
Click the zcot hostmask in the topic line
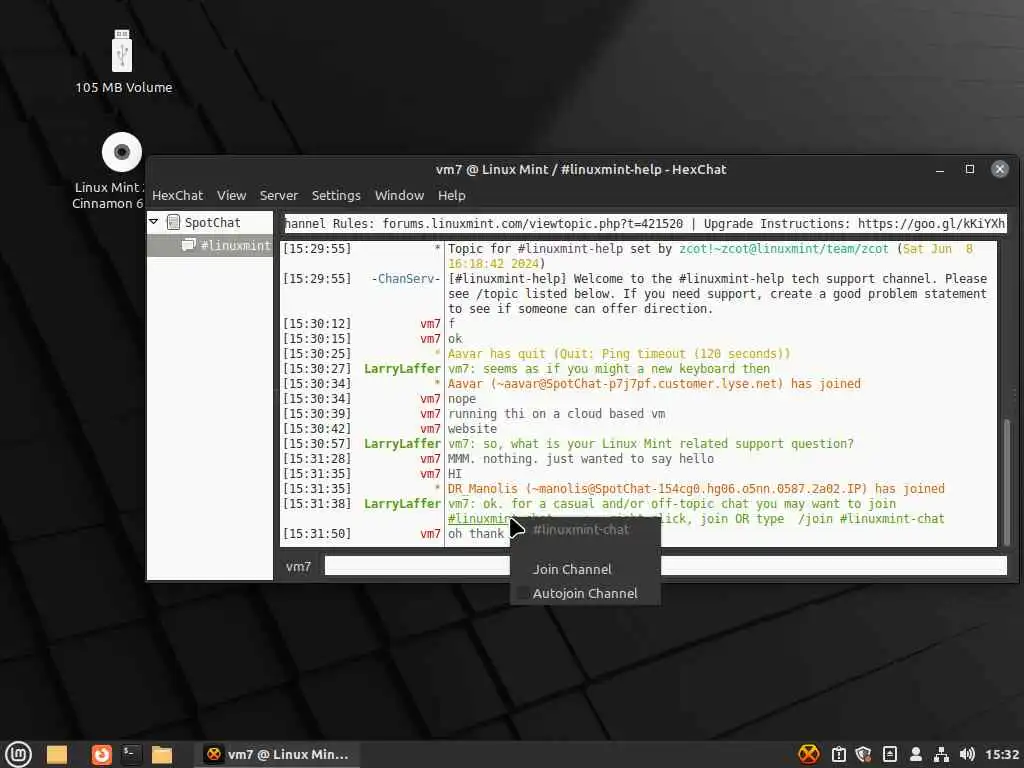(x=784, y=249)
